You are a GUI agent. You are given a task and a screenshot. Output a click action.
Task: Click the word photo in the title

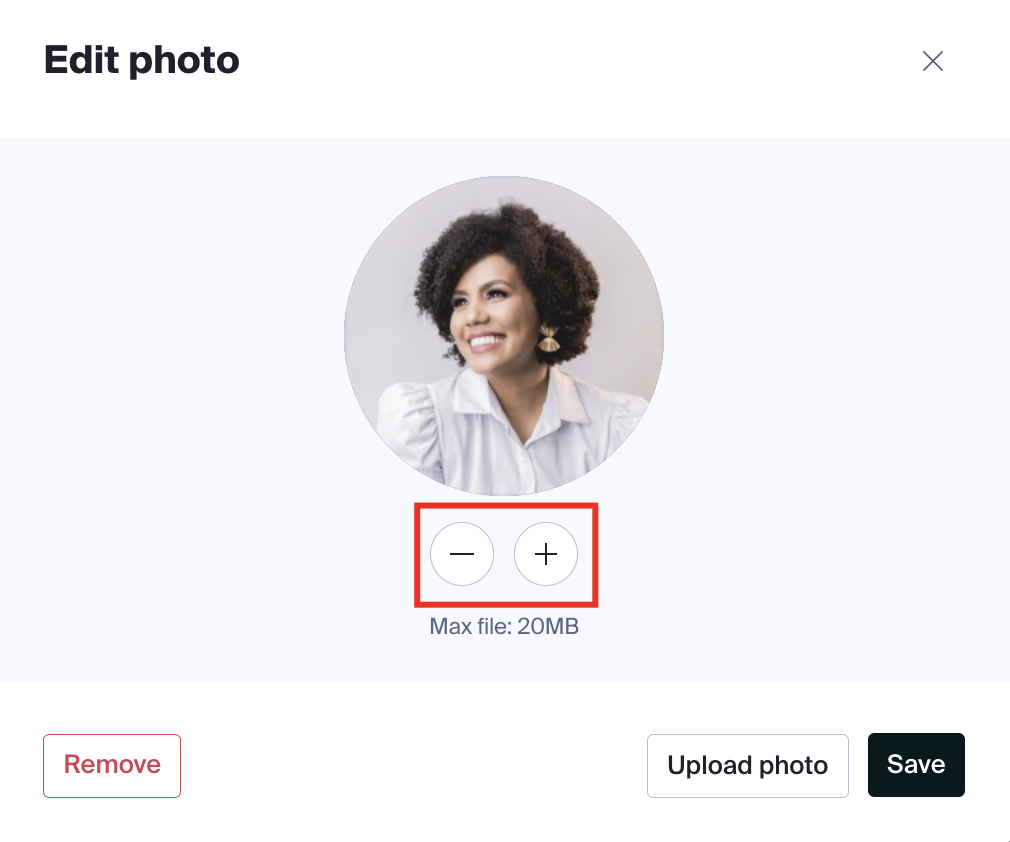pyautogui.click(x=184, y=61)
